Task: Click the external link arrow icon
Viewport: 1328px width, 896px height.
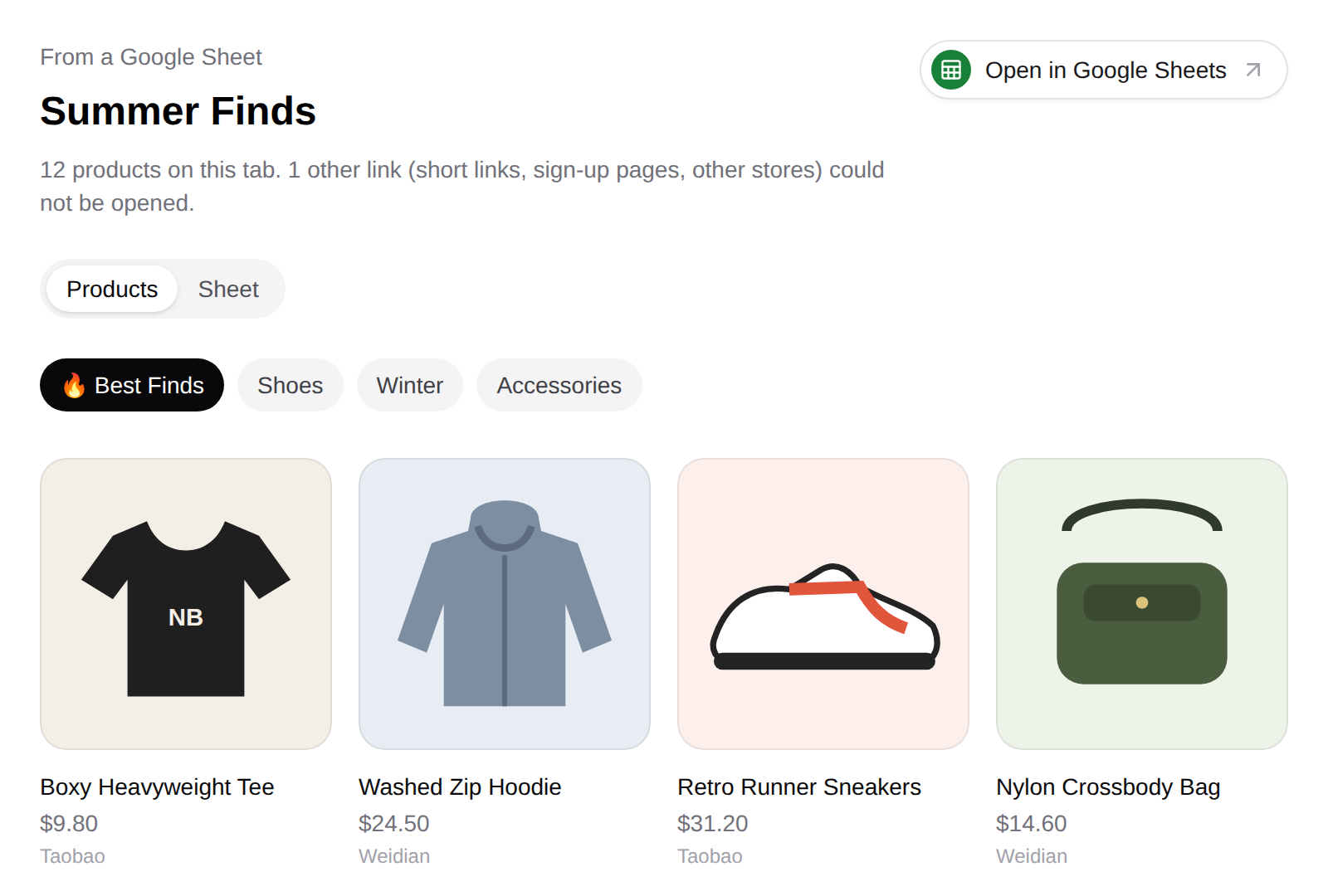Action: click(x=1253, y=70)
